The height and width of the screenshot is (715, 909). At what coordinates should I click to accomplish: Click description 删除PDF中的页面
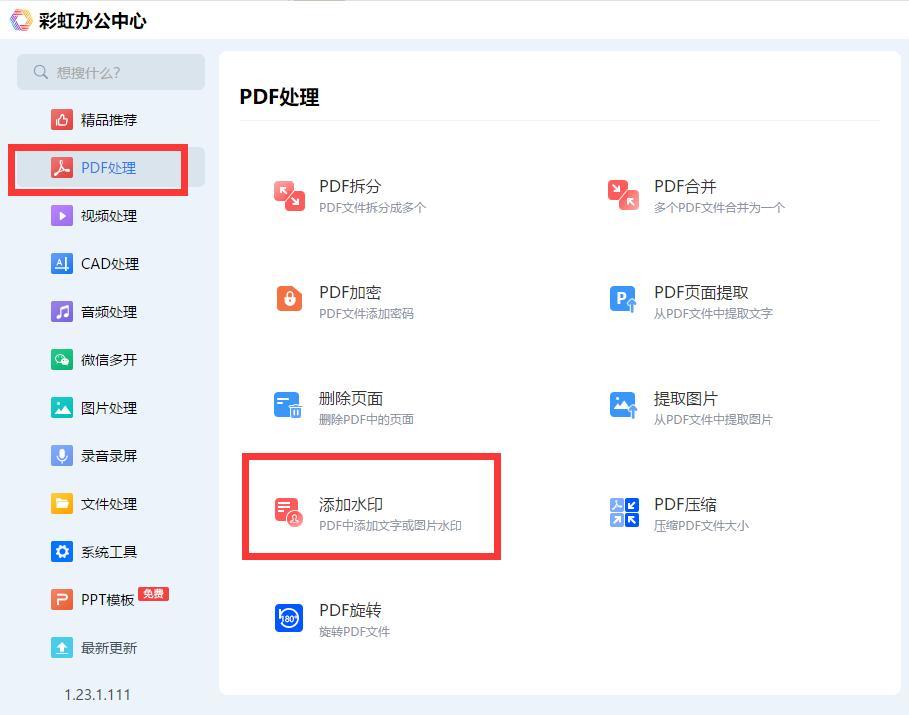pyautogui.click(x=366, y=419)
